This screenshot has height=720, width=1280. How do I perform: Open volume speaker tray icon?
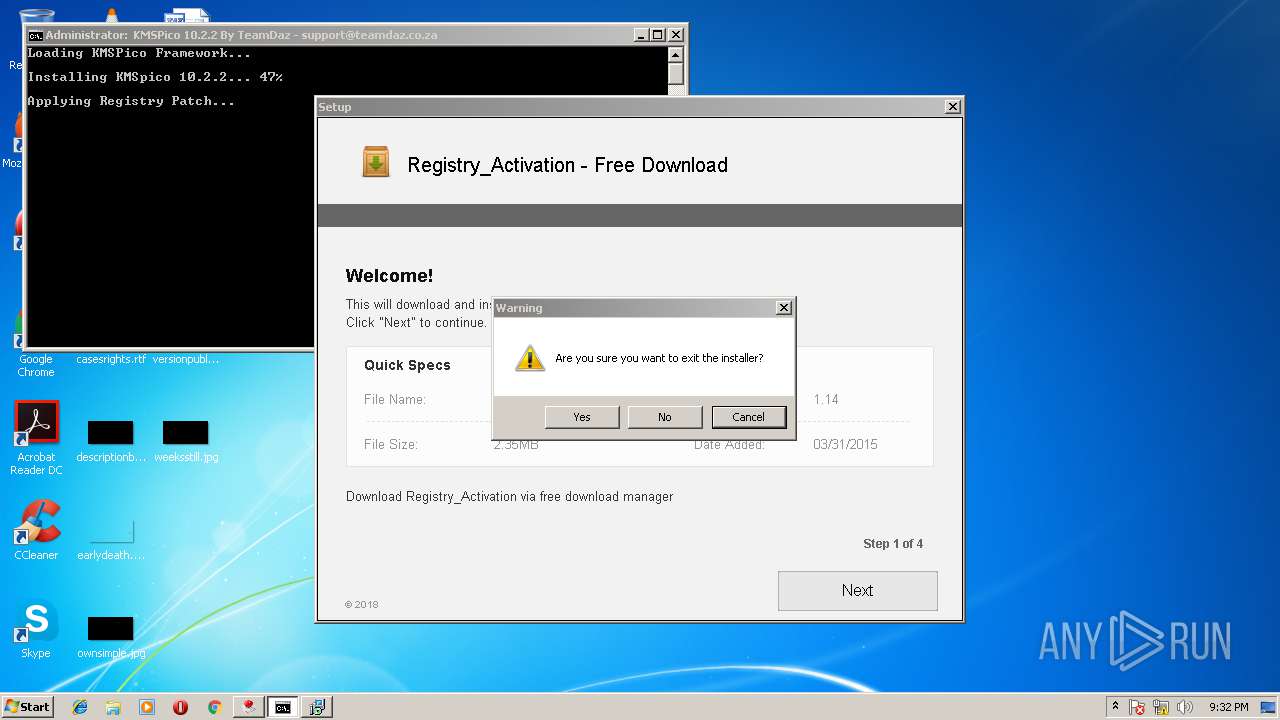pos(1184,707)
